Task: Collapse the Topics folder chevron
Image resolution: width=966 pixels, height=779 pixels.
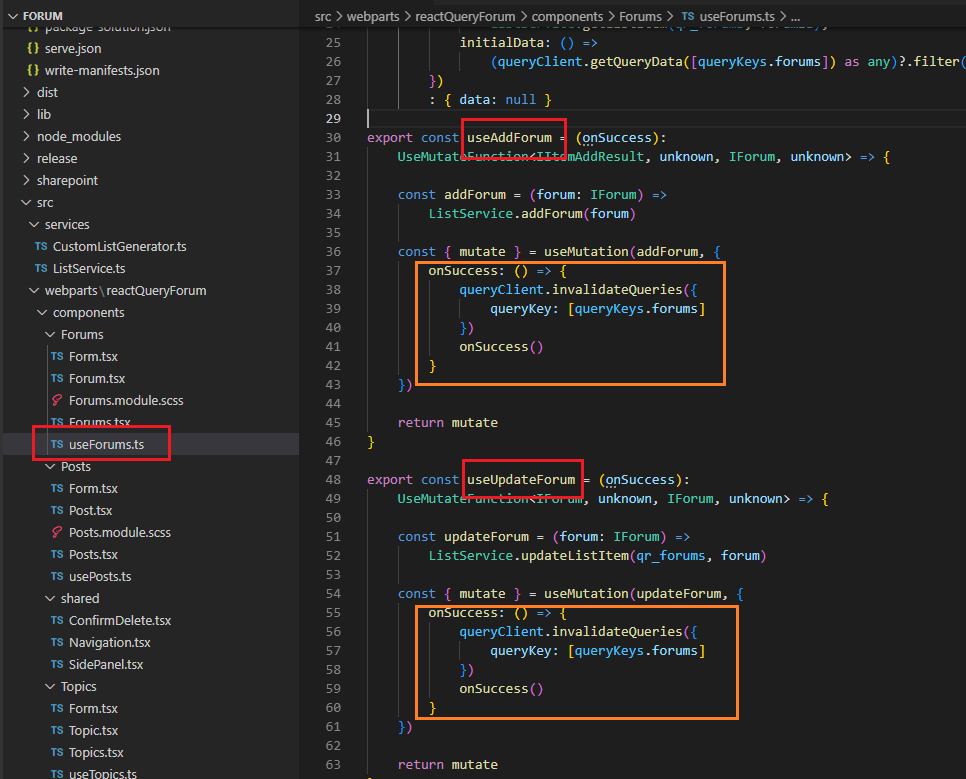Action: tap(50, 686)
